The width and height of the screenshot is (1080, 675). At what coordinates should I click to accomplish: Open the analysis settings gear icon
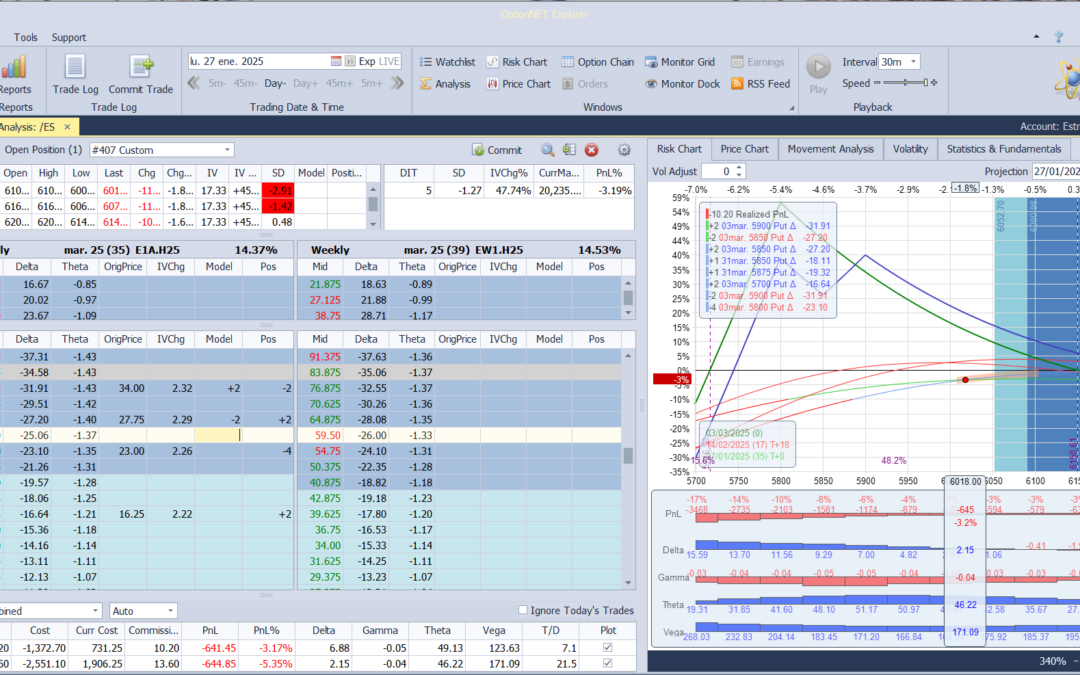click(624, 150)
